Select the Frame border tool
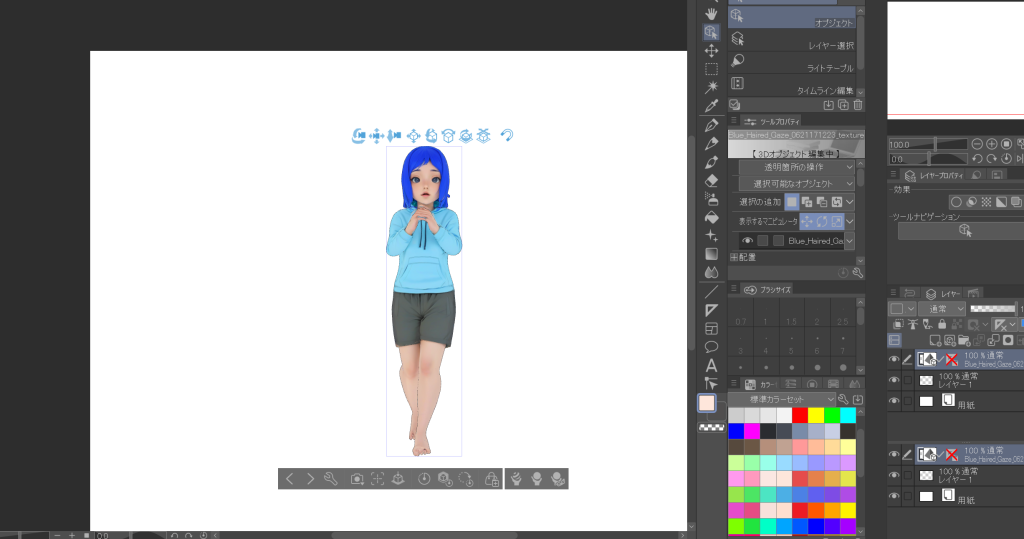1024x539 pixels. point(711,329)
